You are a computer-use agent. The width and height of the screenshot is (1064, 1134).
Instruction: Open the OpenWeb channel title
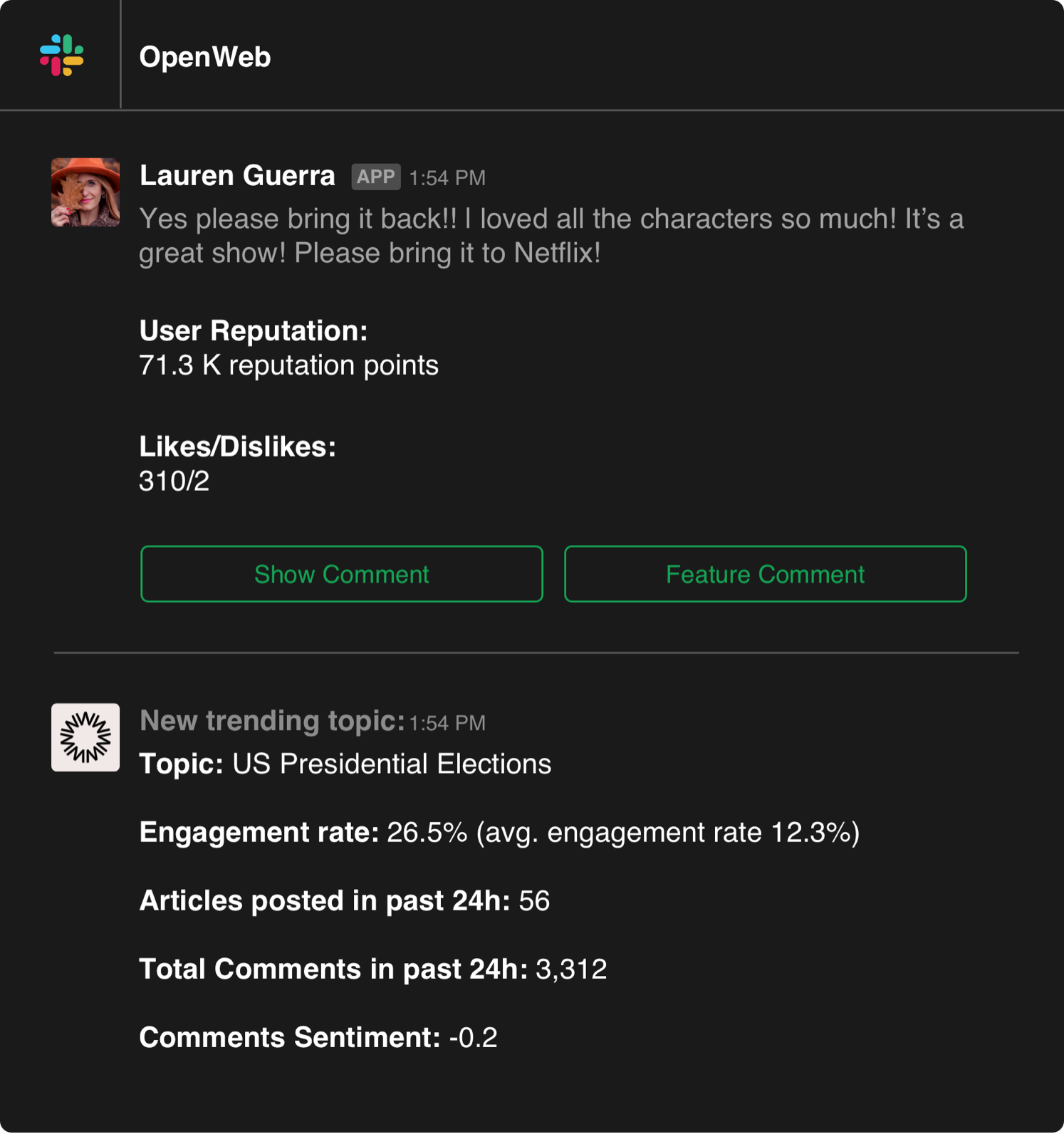205,57
